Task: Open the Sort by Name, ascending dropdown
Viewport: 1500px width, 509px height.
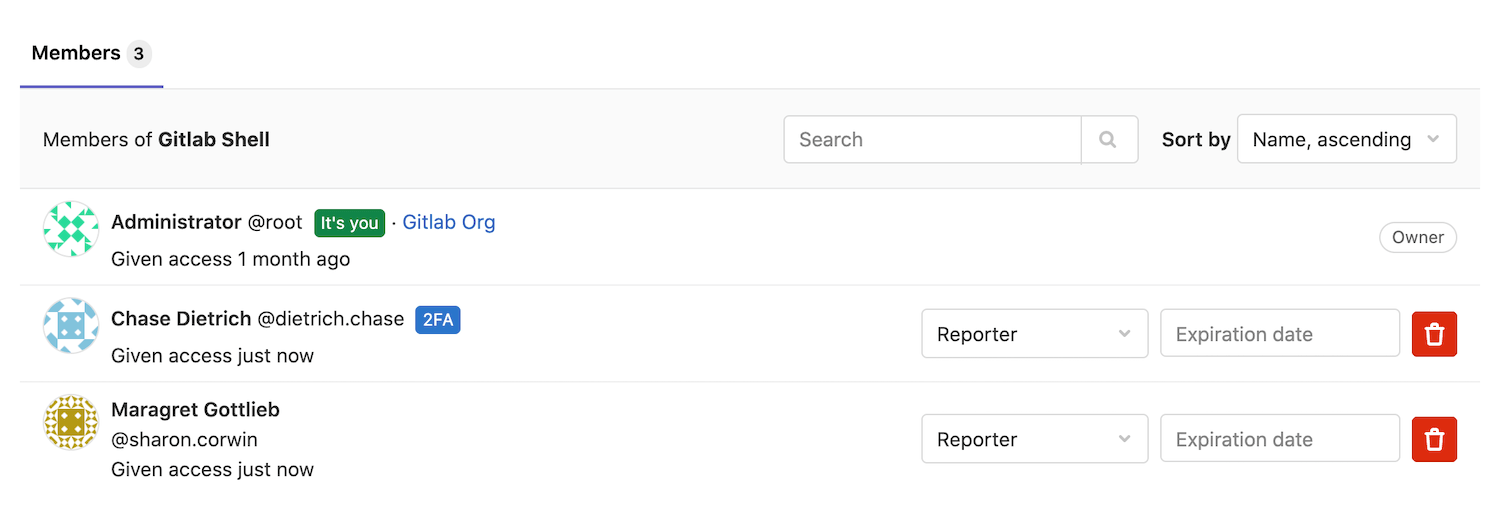Action: point(1346,140)
